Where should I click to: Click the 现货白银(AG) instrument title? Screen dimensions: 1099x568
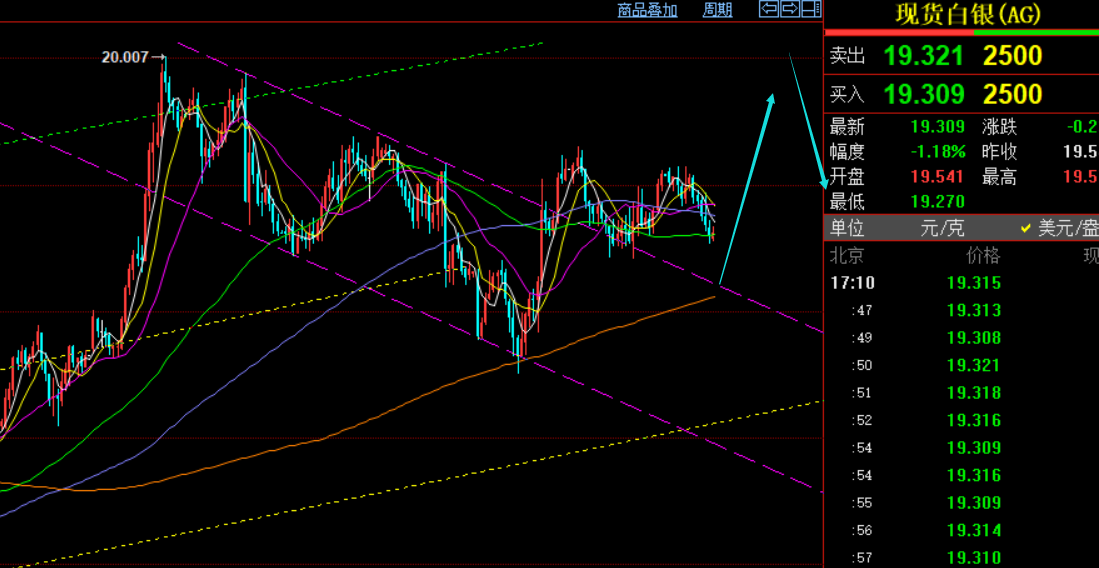pos(969,13)
